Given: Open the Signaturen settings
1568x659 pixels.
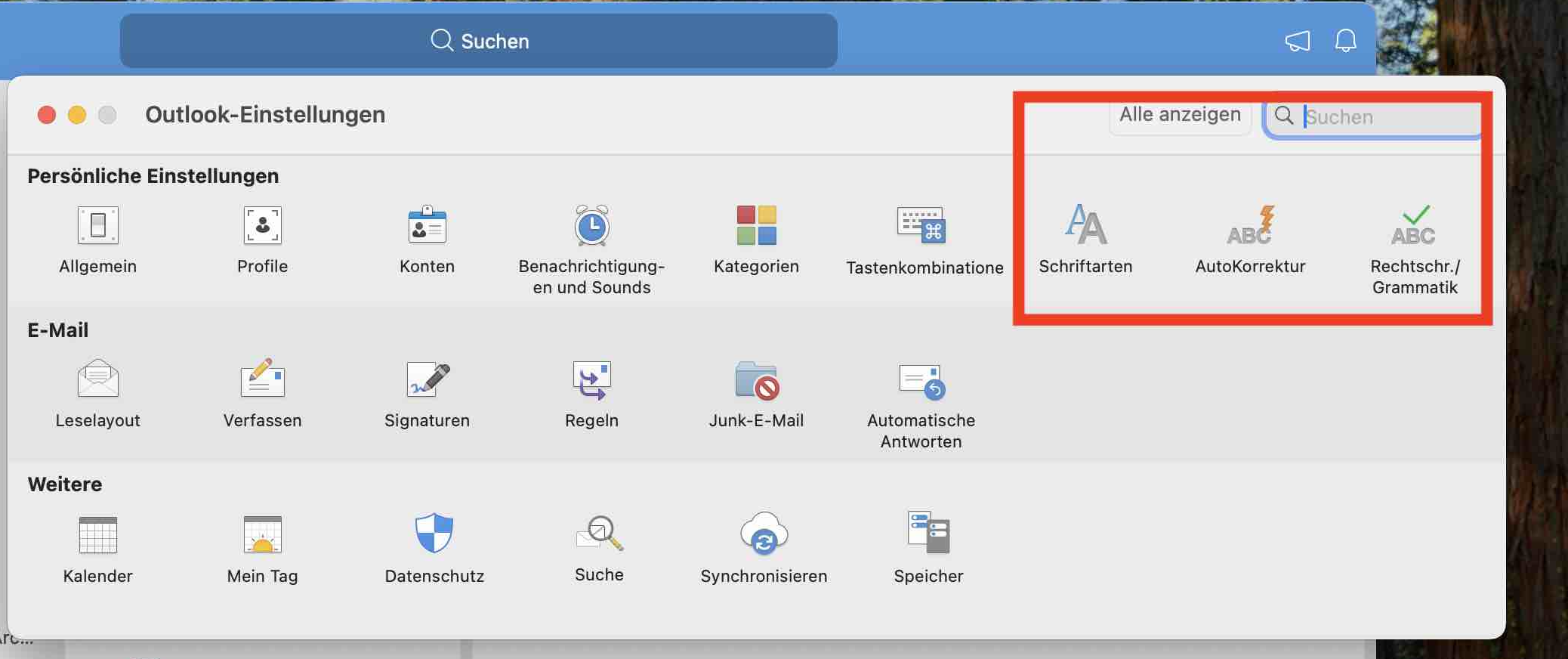Looking at the screenshot, I should click(427, 394).
